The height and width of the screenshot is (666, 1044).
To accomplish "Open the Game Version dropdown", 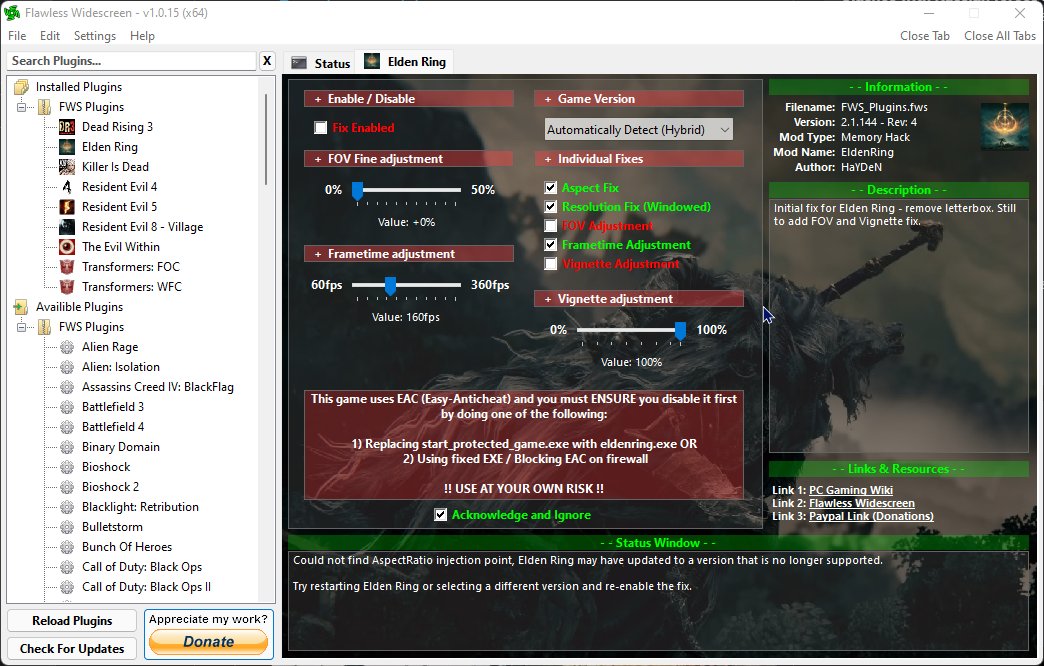I will [639, 130].
